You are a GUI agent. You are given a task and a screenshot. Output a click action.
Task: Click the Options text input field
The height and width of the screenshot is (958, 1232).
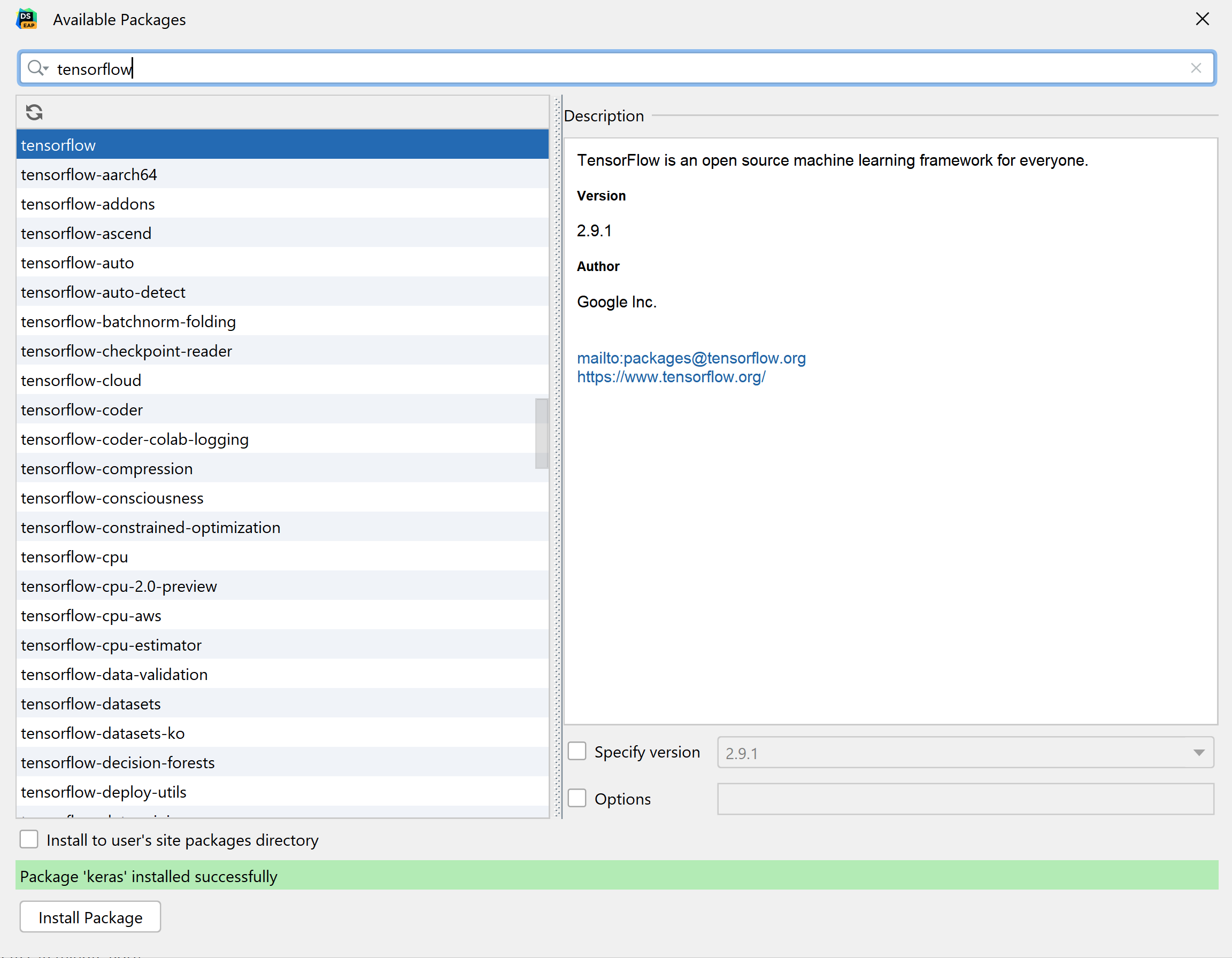click(x=965, y=799)
